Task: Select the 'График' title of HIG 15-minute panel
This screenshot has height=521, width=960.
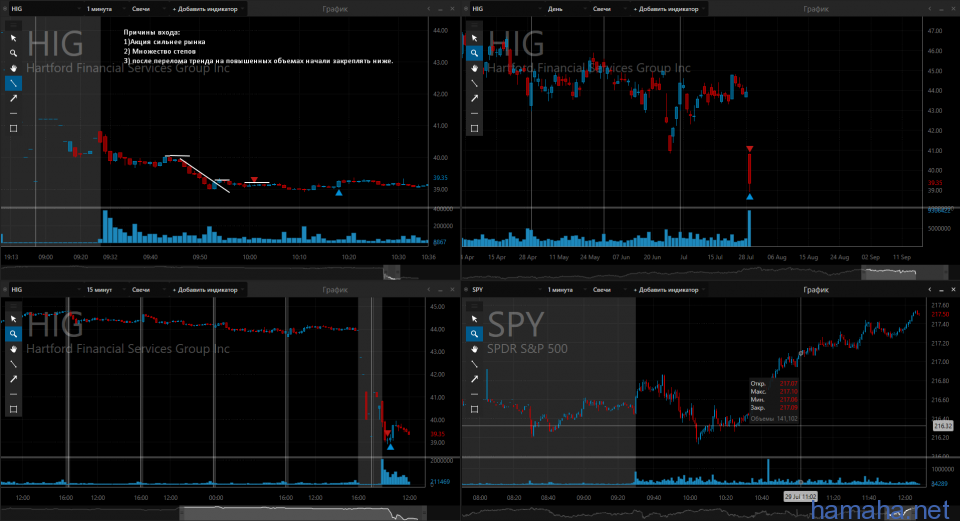Action: click(335, 290)
